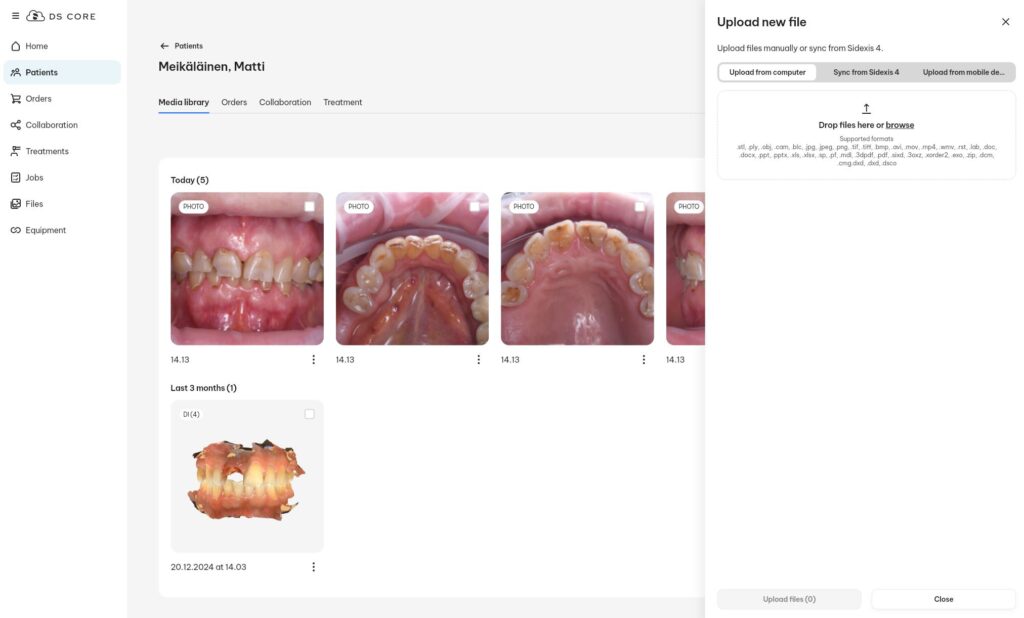The width and height of the screenshot is (1024, 618).
Task: Check the DI (4) scan checkbox
Action: pyautogui.click(x=309, y=414)
